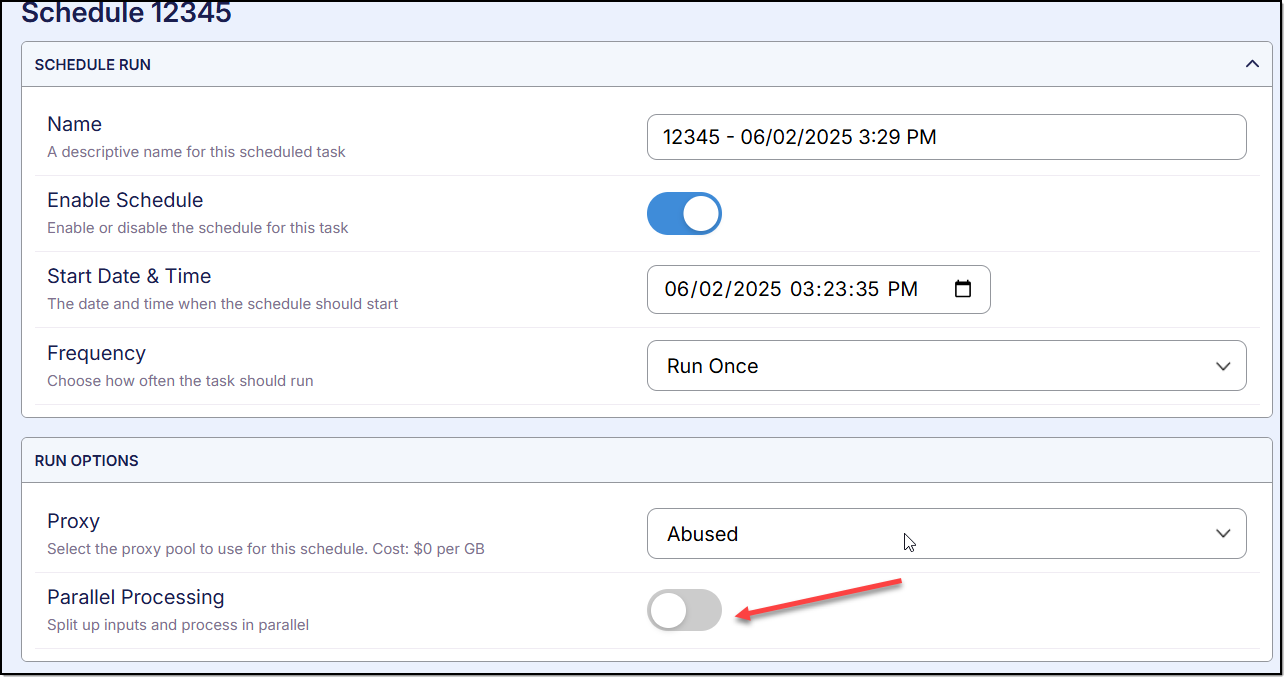
Task: Turn on Parallel Processing switch
Action: [x=684, y=610]
